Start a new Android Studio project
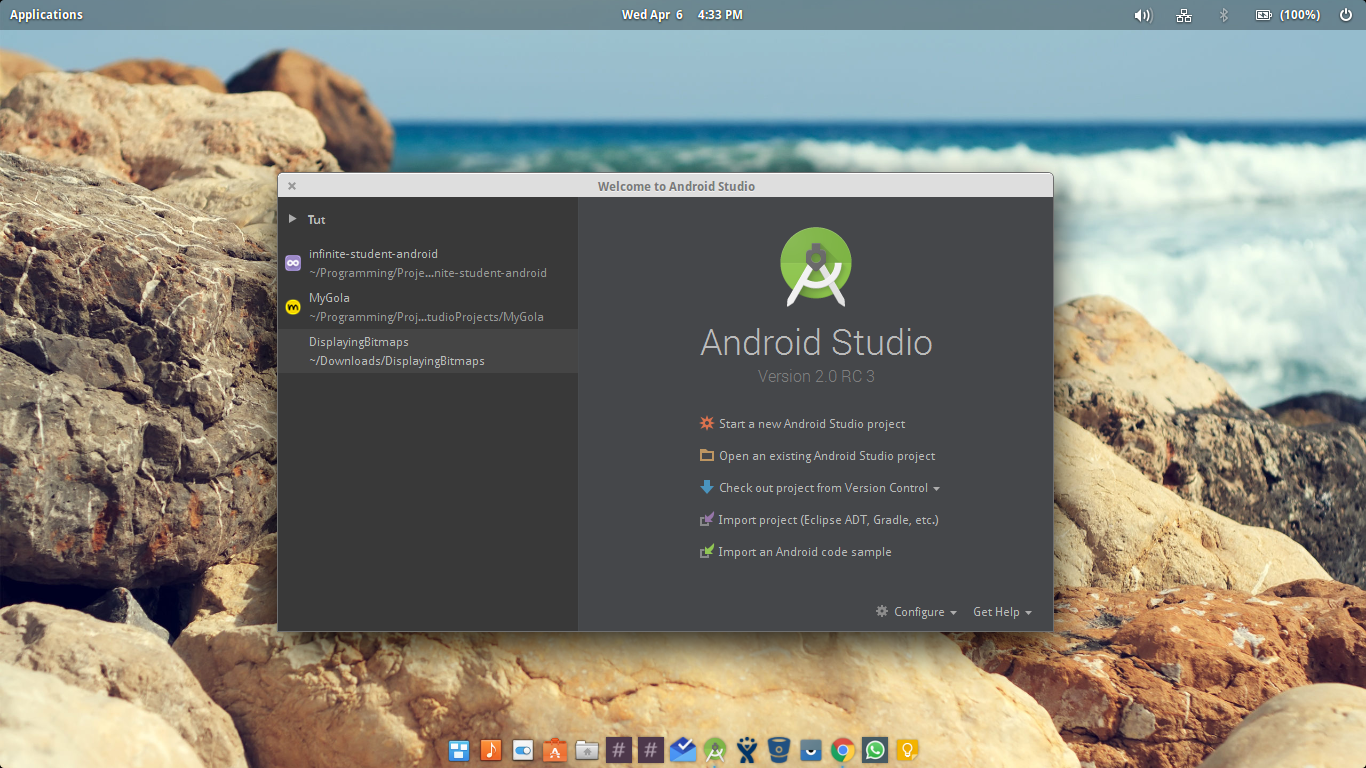Image resolution: width=1366 pixels, height=768 pixels. [x=803, y=424]
